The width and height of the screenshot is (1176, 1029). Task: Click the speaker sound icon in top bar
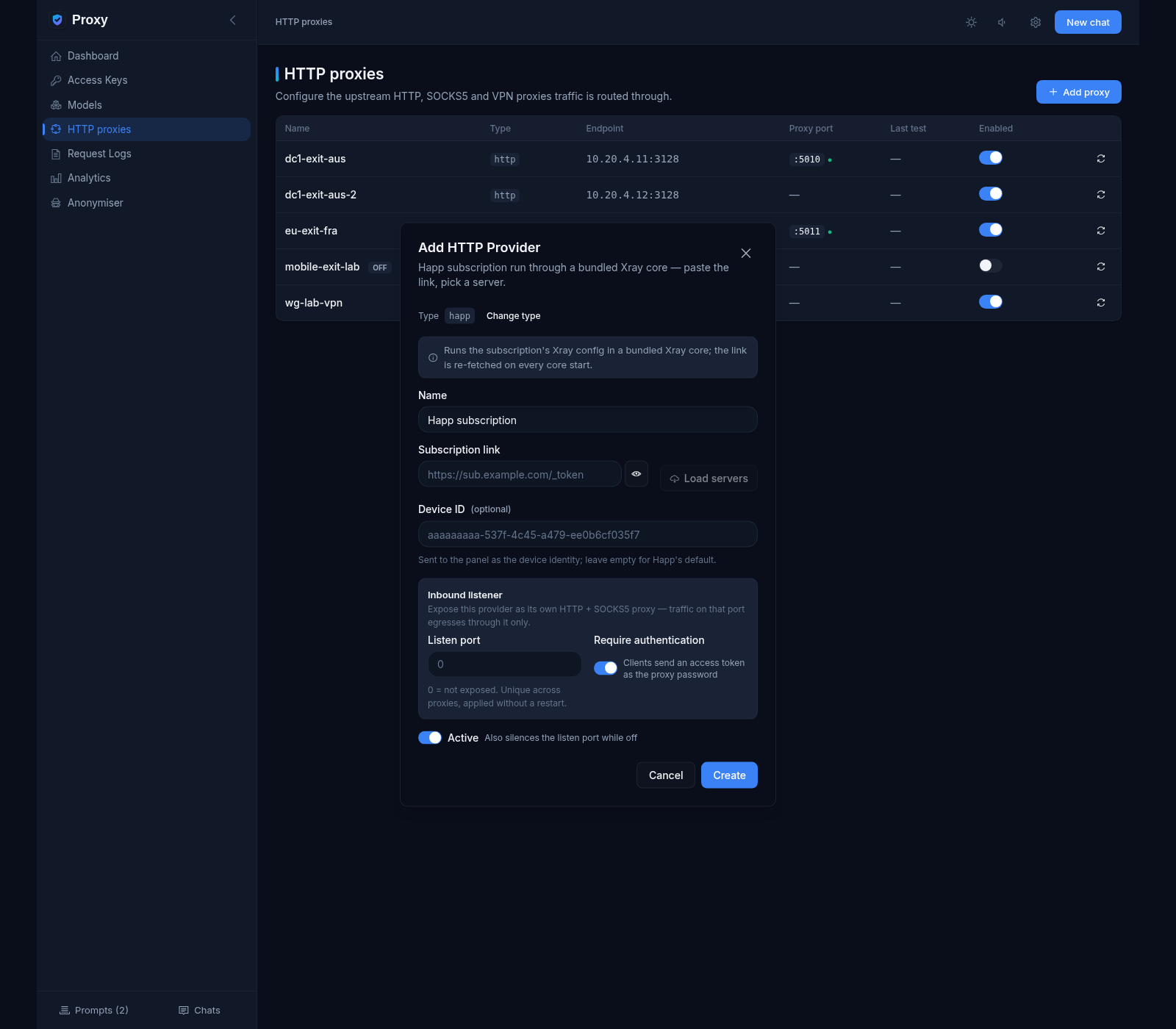[x=1003, y=22]
